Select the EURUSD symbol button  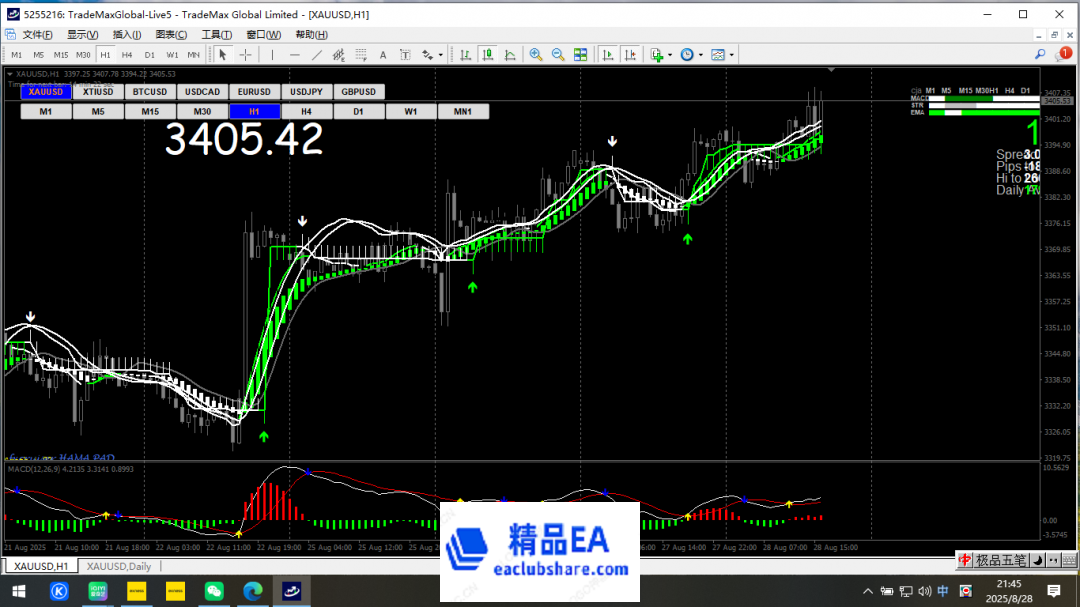pyautogui.click(x=253, y=91)
